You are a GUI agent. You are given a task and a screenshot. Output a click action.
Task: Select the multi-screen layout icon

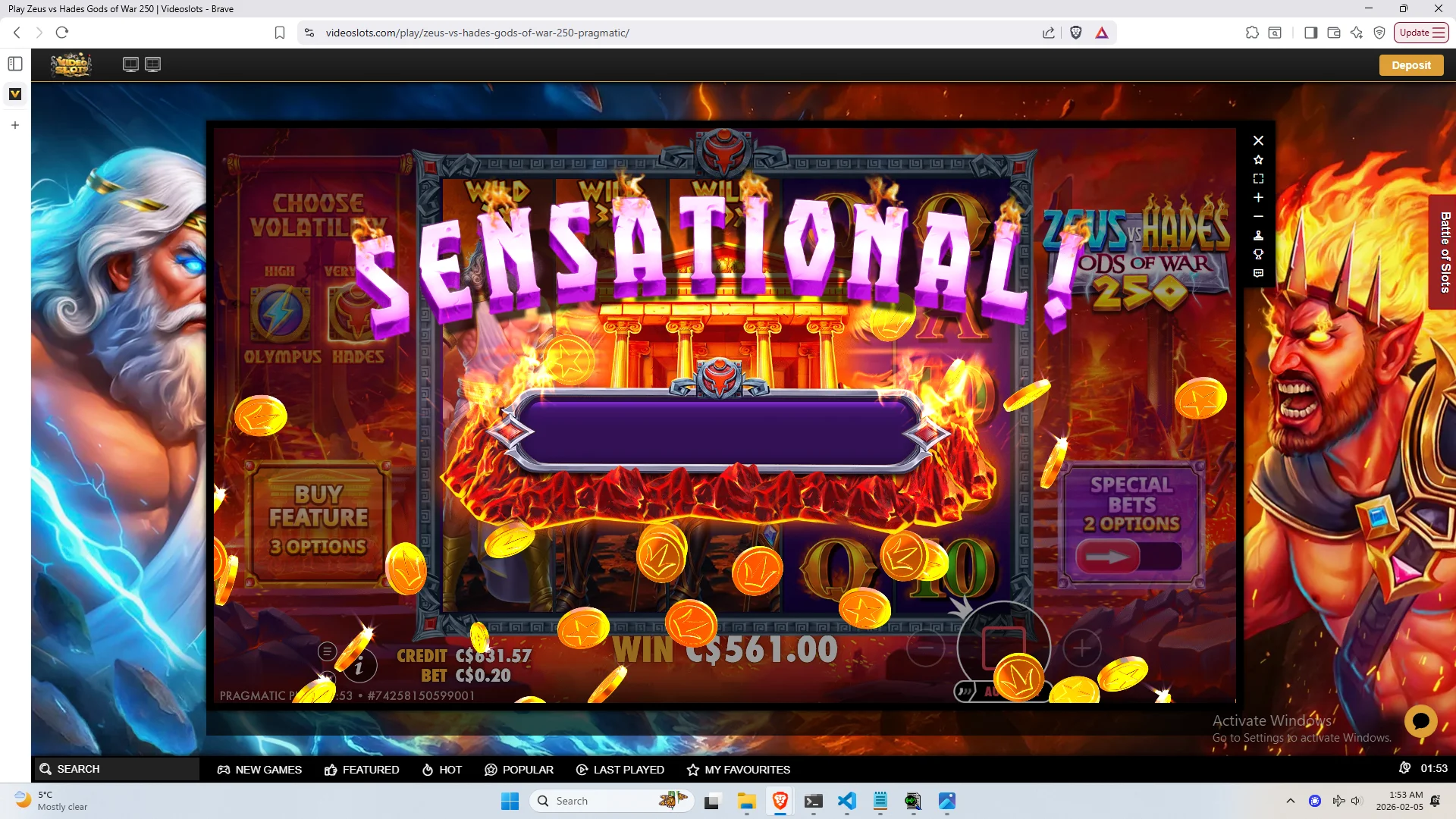152,64
